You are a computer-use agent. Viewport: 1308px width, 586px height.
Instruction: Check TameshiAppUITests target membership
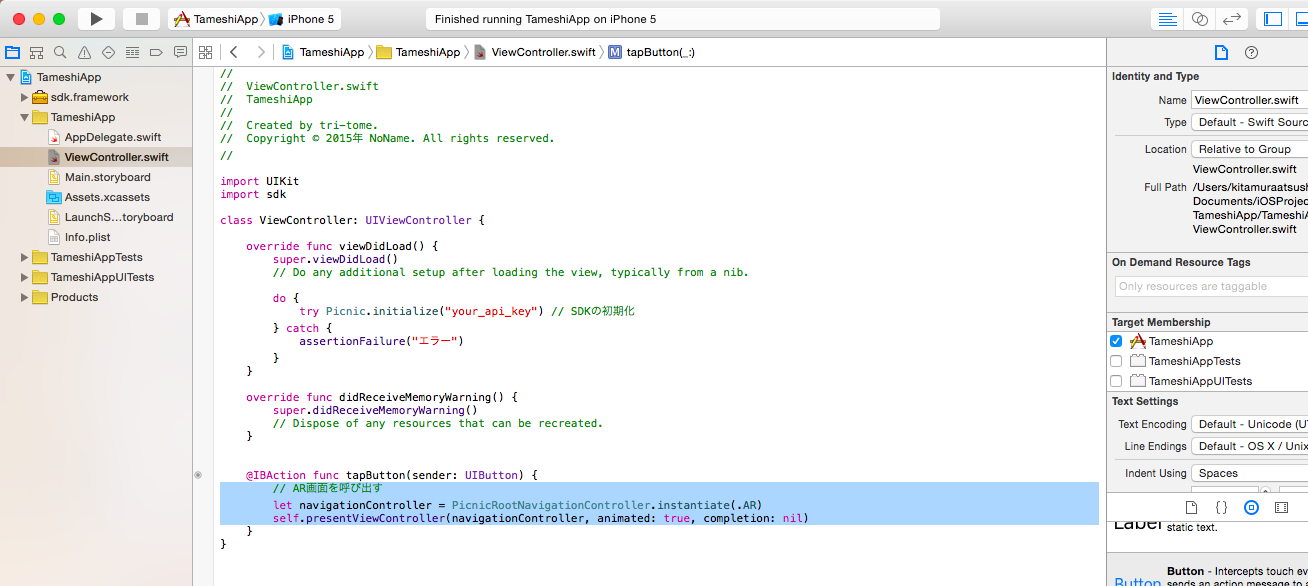[1116, 381]
